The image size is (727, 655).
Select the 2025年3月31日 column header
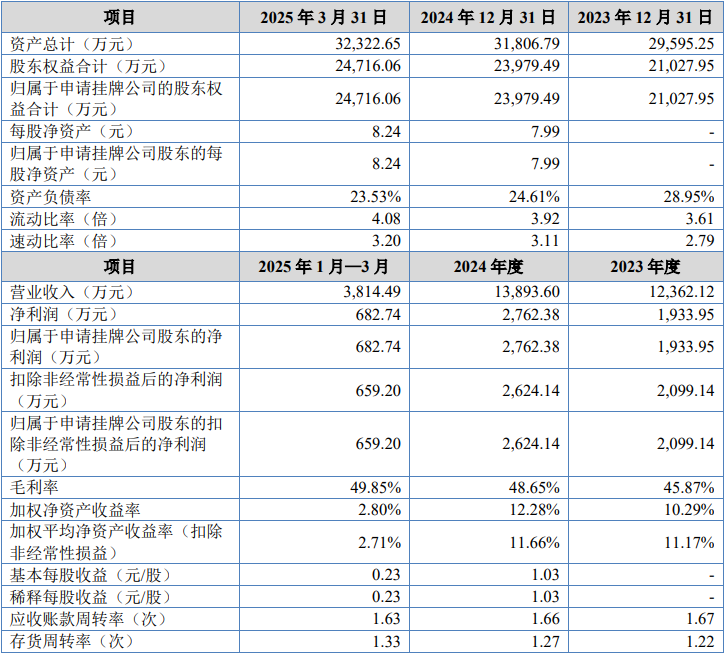[x=324, y=18]
